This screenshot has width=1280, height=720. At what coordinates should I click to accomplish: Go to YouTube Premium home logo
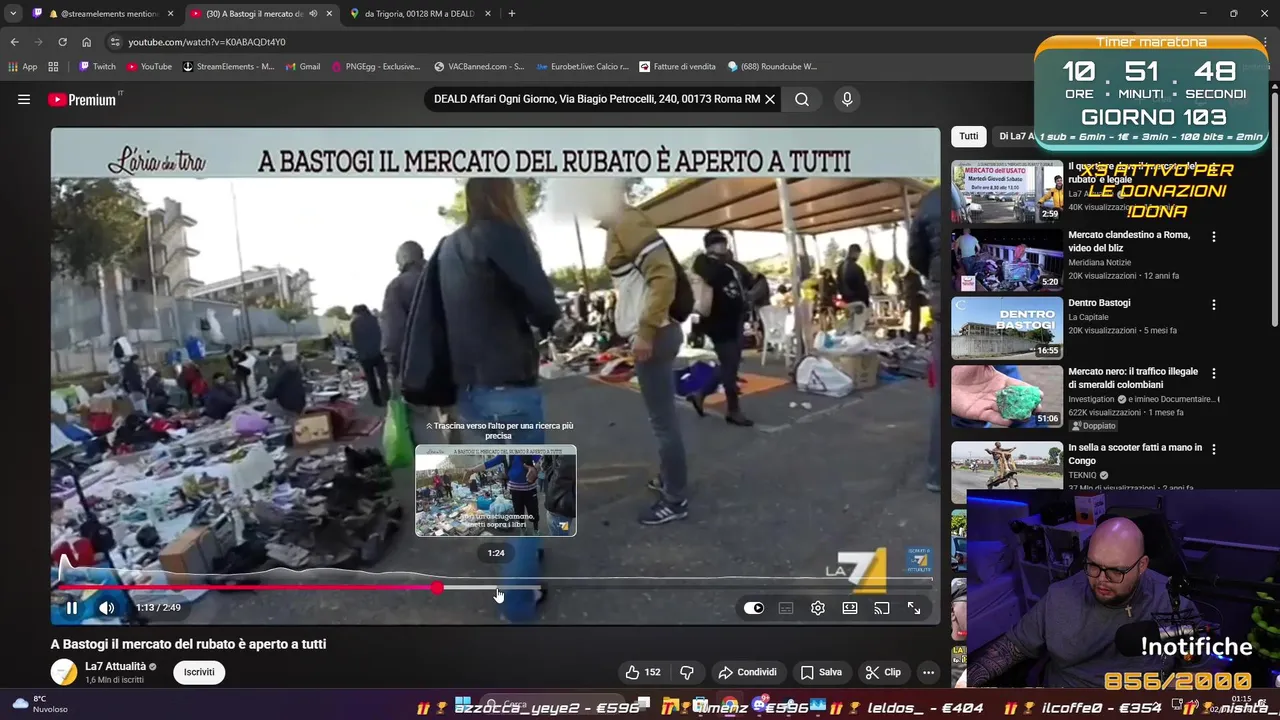(83, 99)
